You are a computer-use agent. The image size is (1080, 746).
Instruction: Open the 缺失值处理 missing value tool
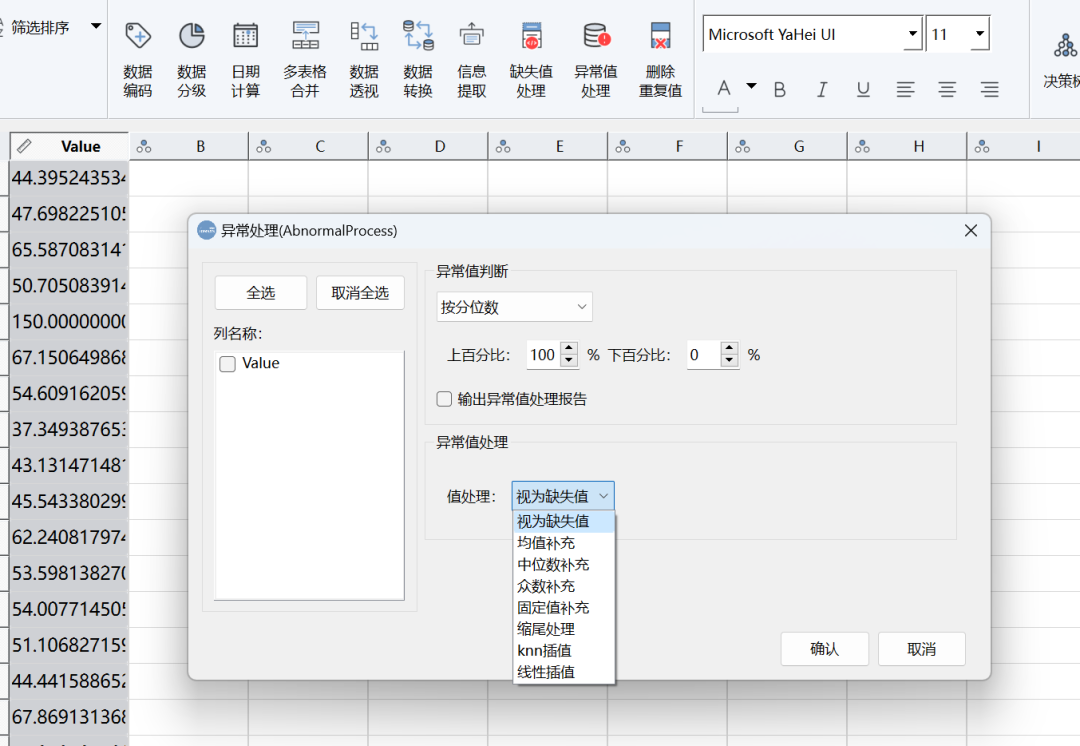click(x=531, y=37)
